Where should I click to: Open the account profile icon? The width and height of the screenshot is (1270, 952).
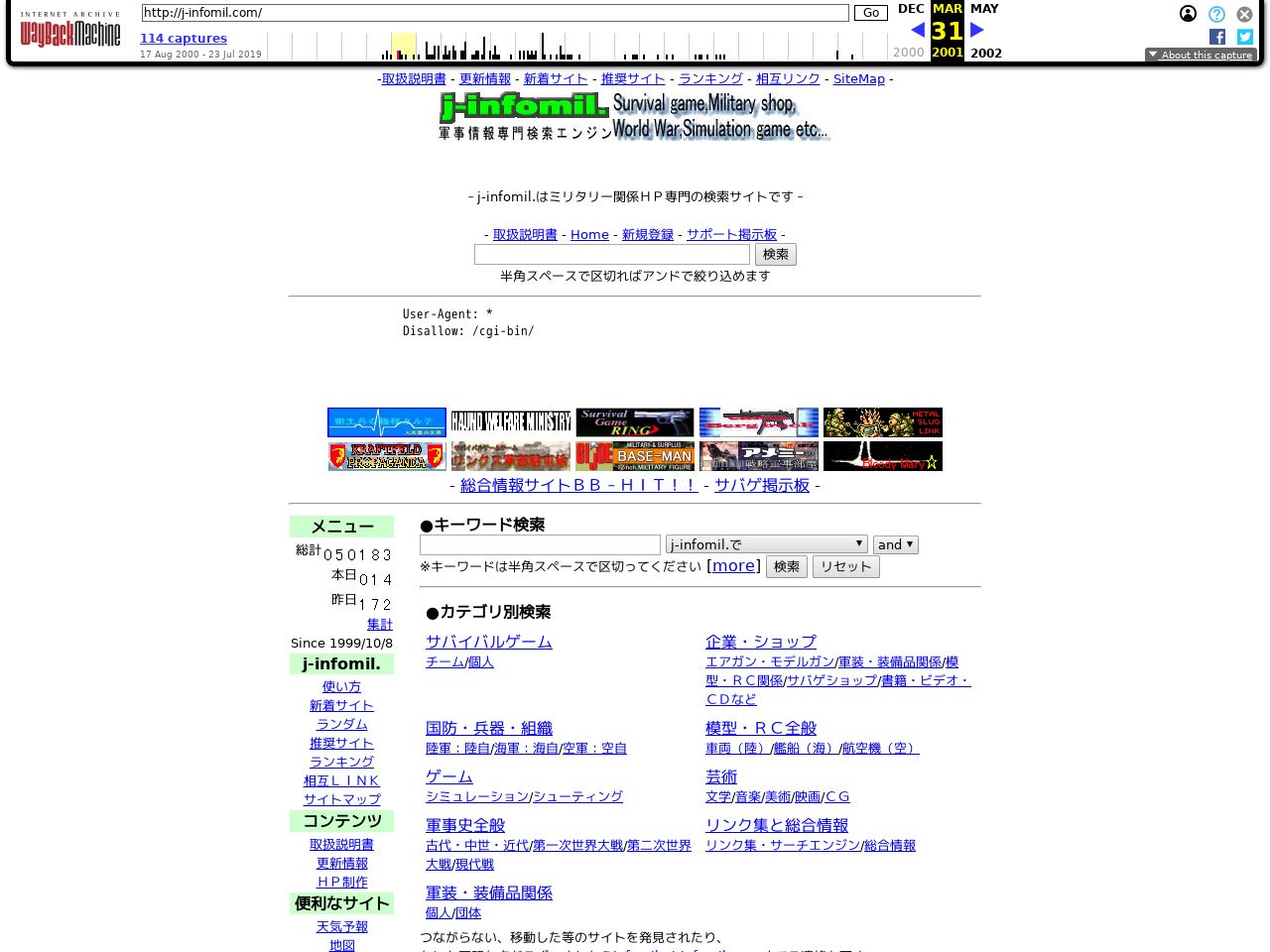1189,14
